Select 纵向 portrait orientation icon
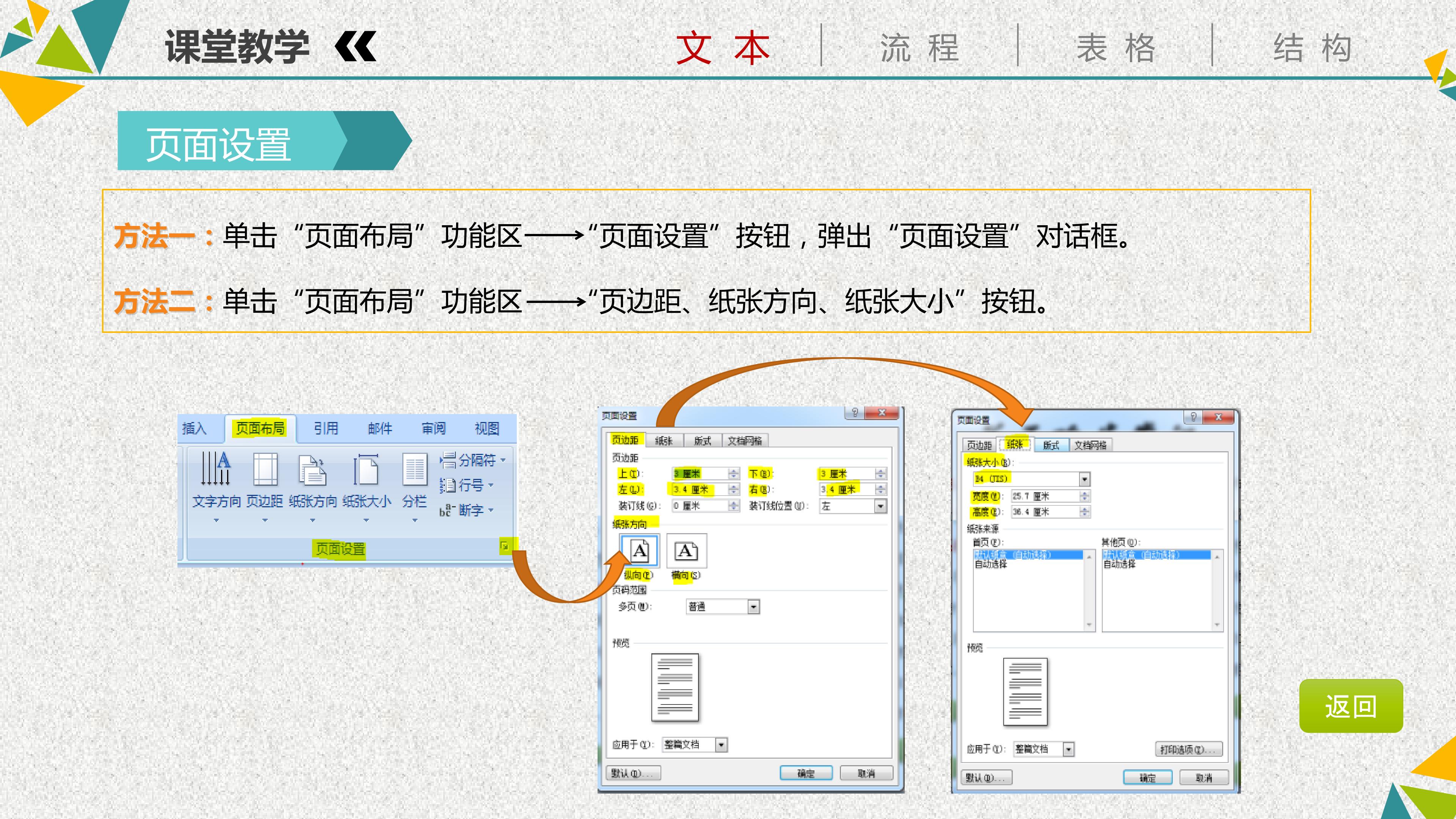This screenshot has height=819, width=1456. pos(639,551)
